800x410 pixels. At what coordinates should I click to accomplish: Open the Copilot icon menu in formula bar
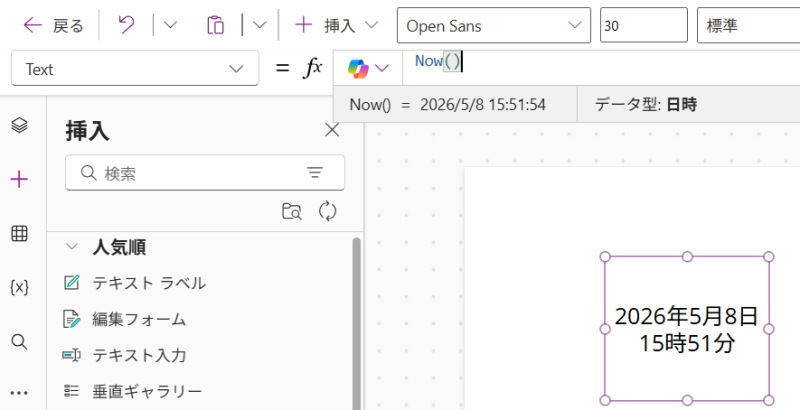coord(368,68)
